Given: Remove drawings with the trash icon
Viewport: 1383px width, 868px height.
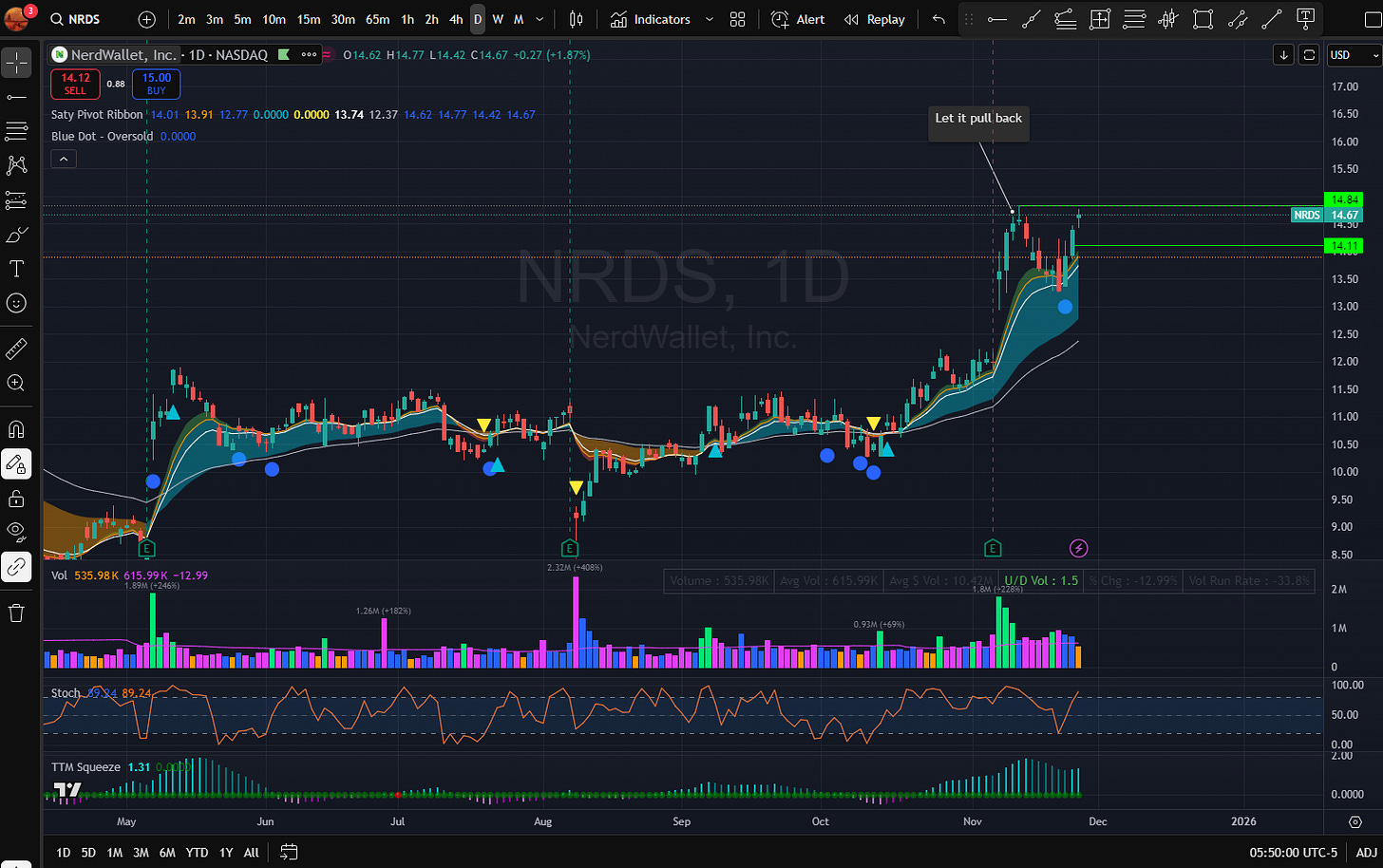Looking at the screenshot, I should coord(16,613).
